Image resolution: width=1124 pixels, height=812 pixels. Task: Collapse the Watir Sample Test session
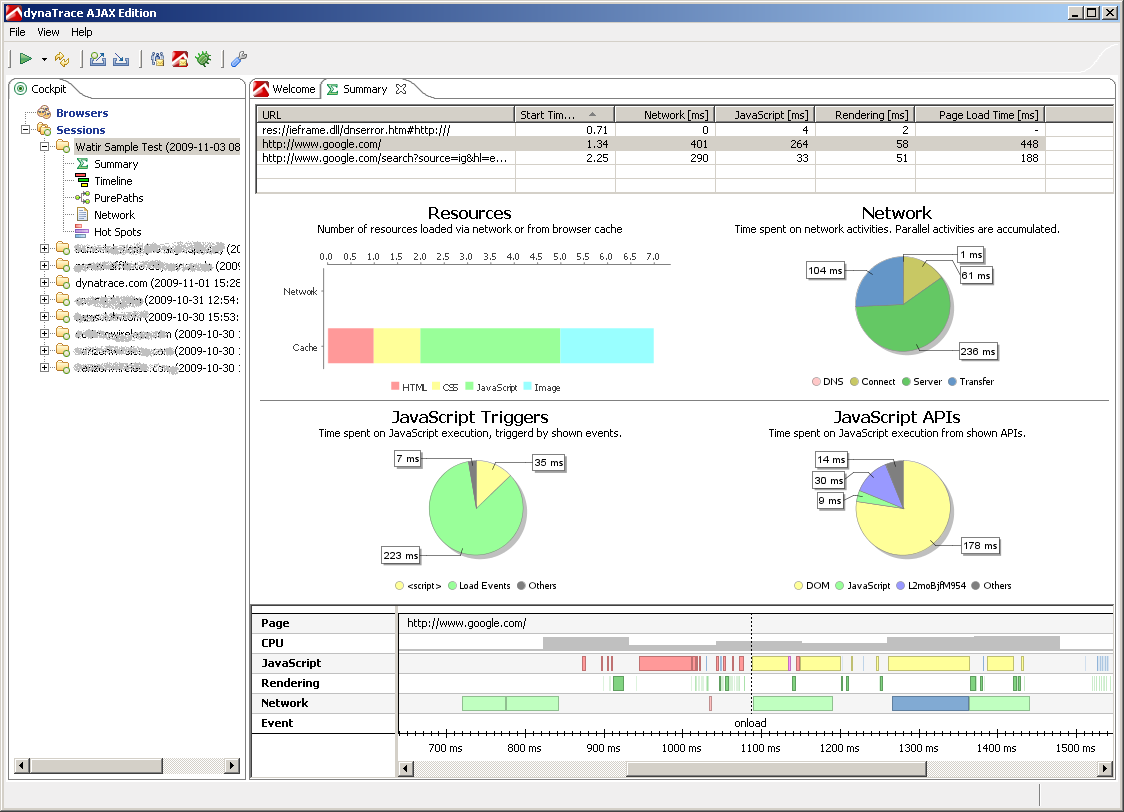pyautogui.click(x=44, y=147)
